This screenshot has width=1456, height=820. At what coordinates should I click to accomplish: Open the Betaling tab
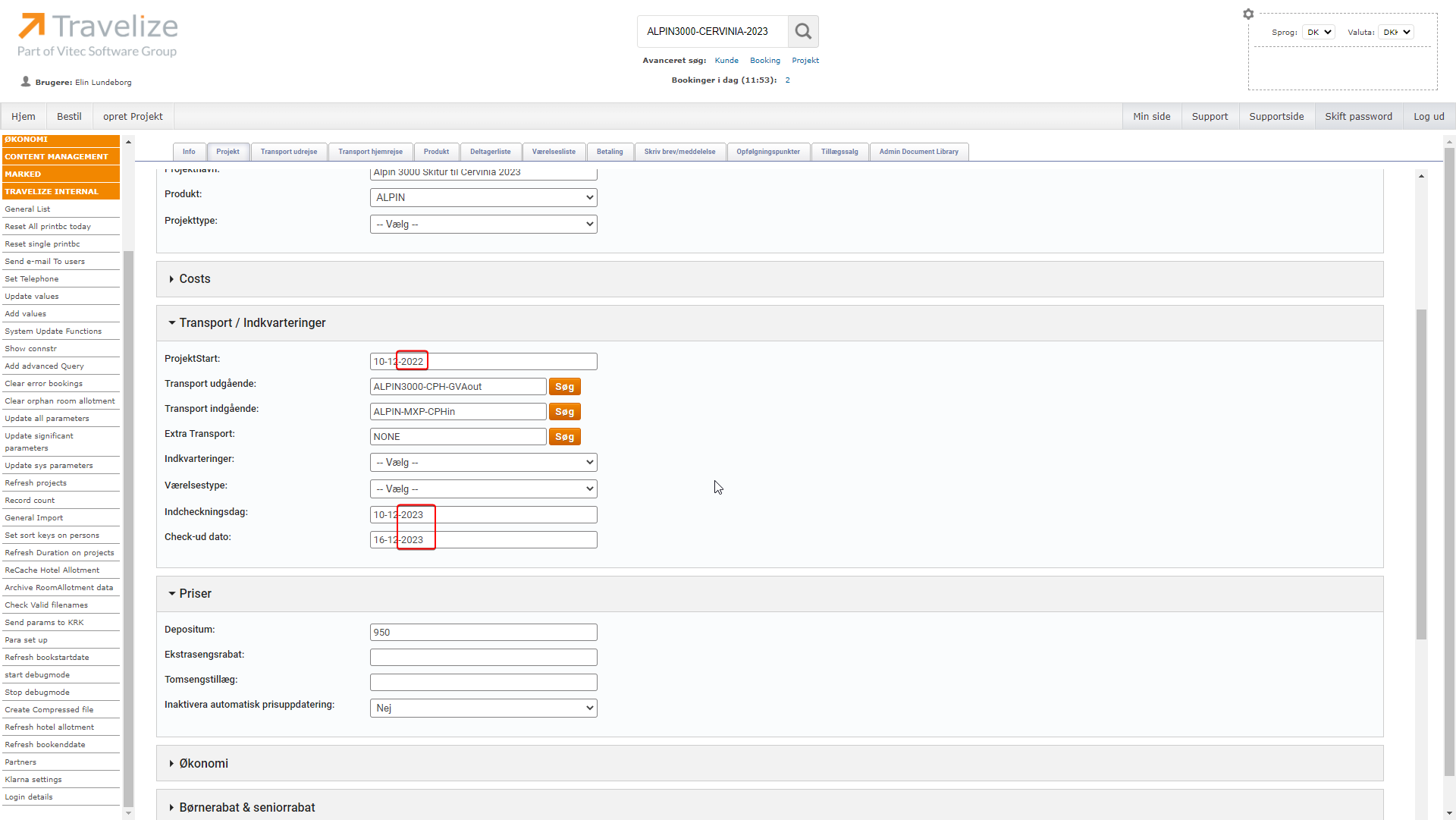click(x=609, y=152)
